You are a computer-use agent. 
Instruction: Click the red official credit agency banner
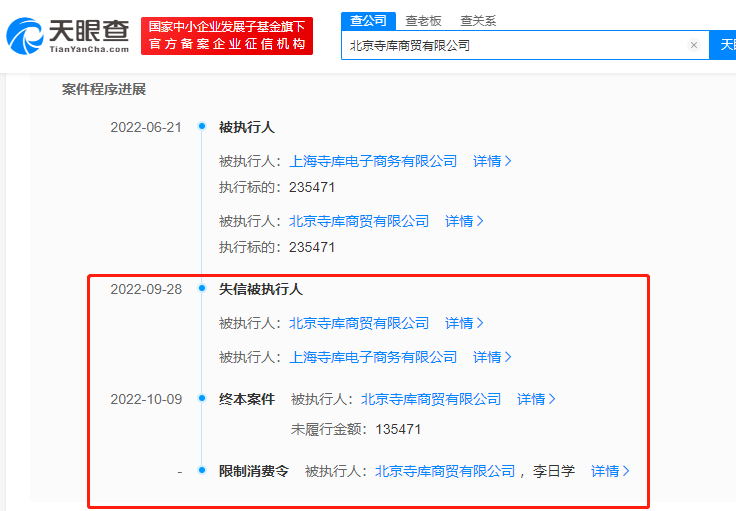(x=227, y=36)
